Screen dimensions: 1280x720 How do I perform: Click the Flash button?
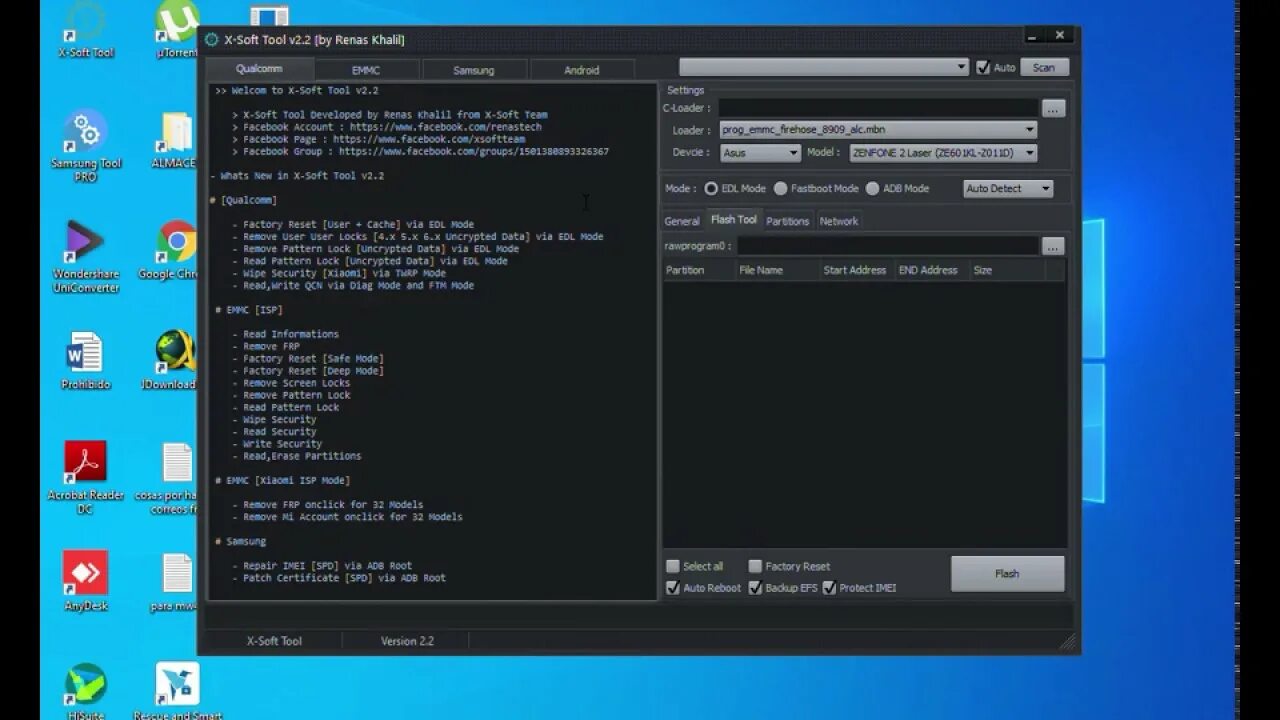[1007, 574]
